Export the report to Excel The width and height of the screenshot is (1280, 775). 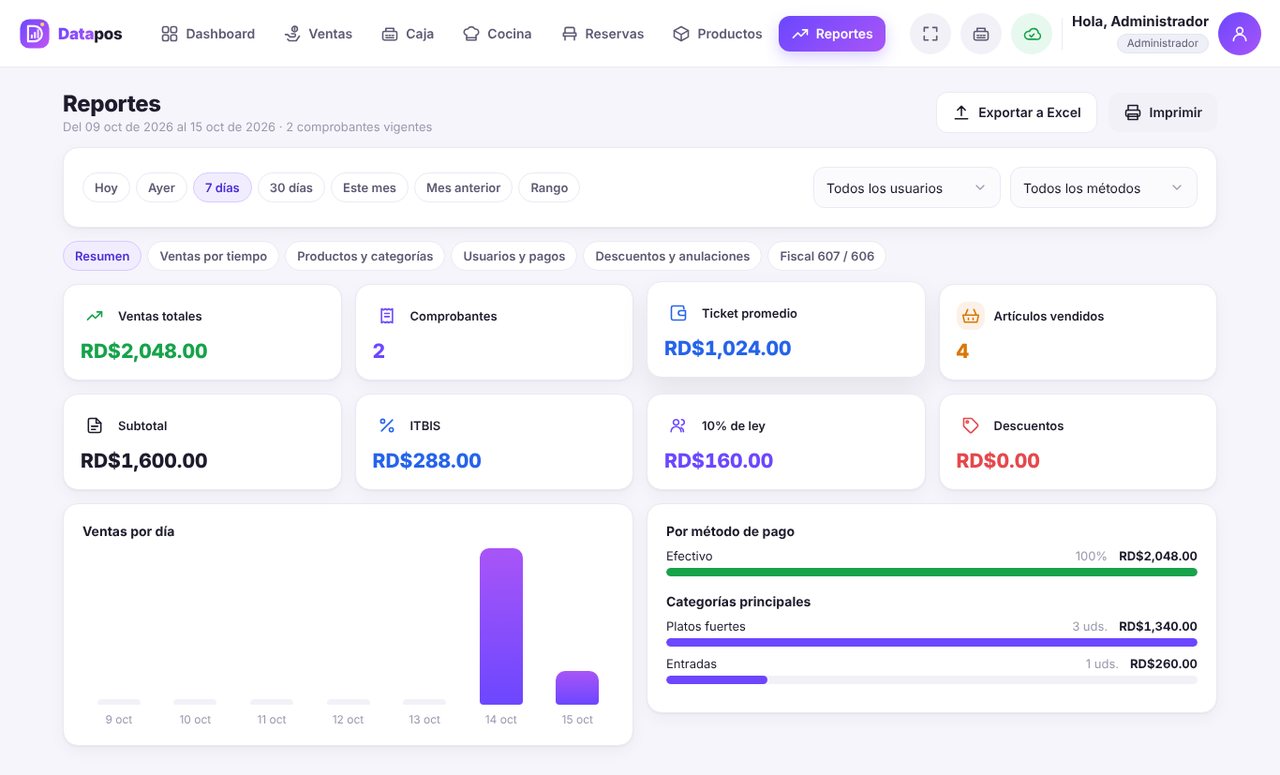point(1017,113)
